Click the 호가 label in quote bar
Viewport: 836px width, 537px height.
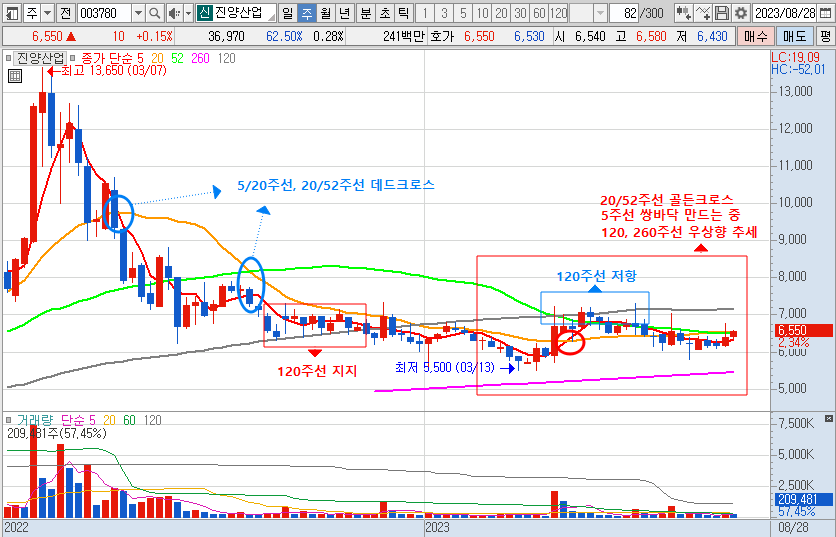pos(443,36)
